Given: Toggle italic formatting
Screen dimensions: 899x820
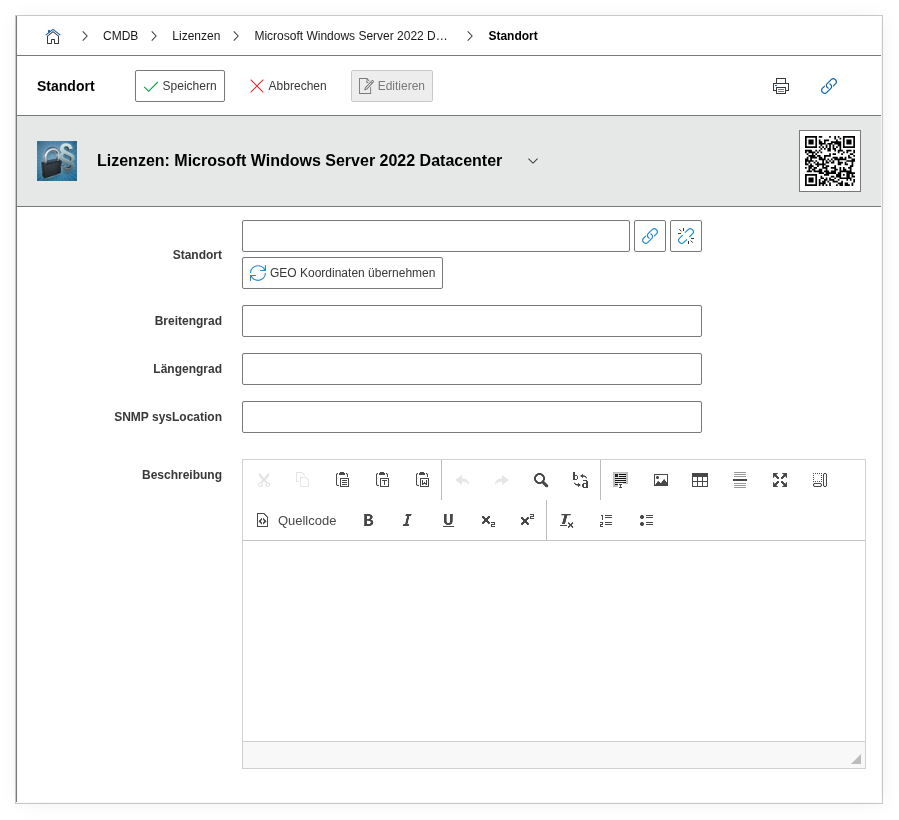Looking at the screenshot, I should pos(407,520).
